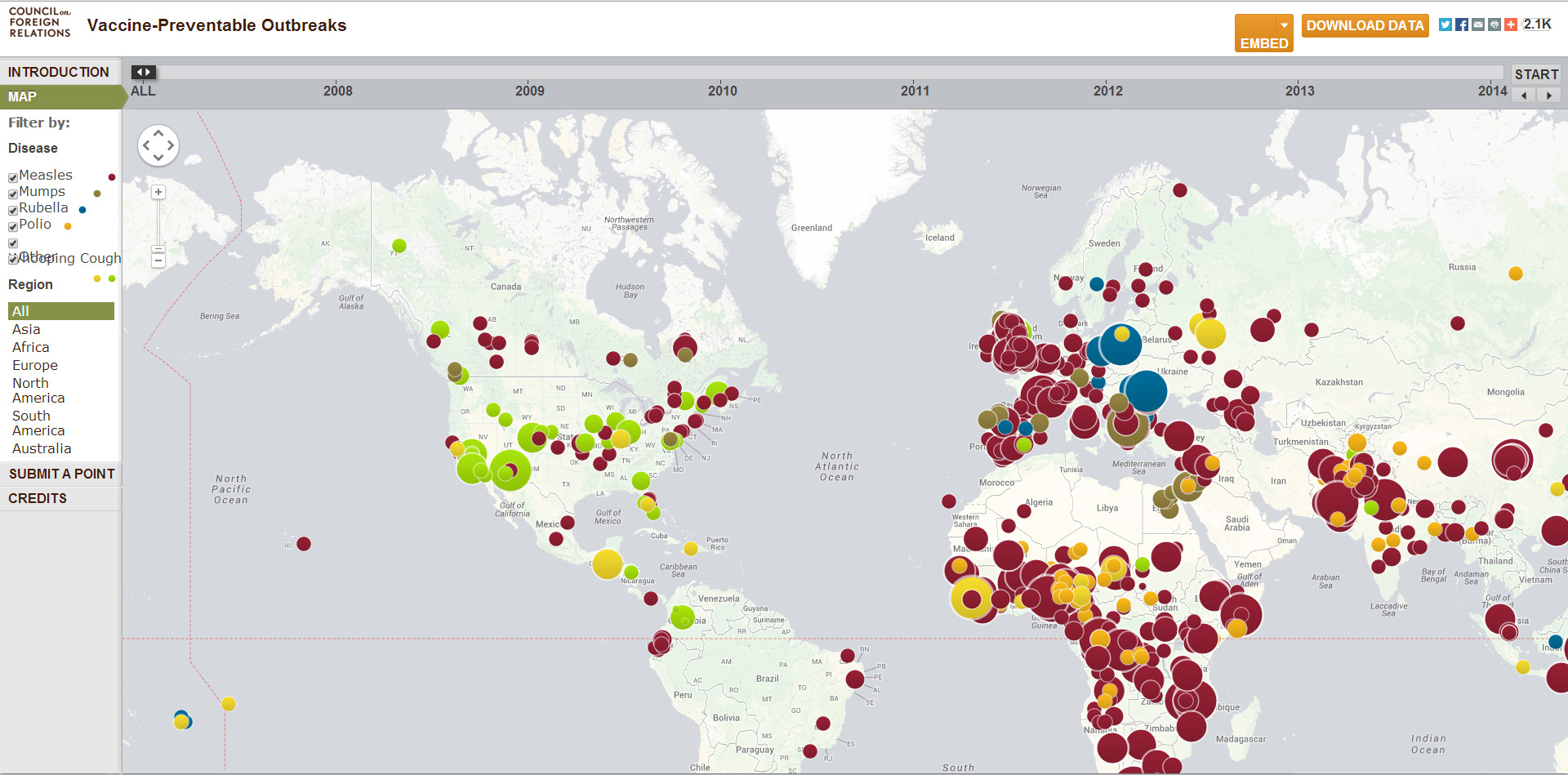This screenshot has height=775, width=1568.
Task: Print the page using the printer icon
Action: click(1494, 24)
